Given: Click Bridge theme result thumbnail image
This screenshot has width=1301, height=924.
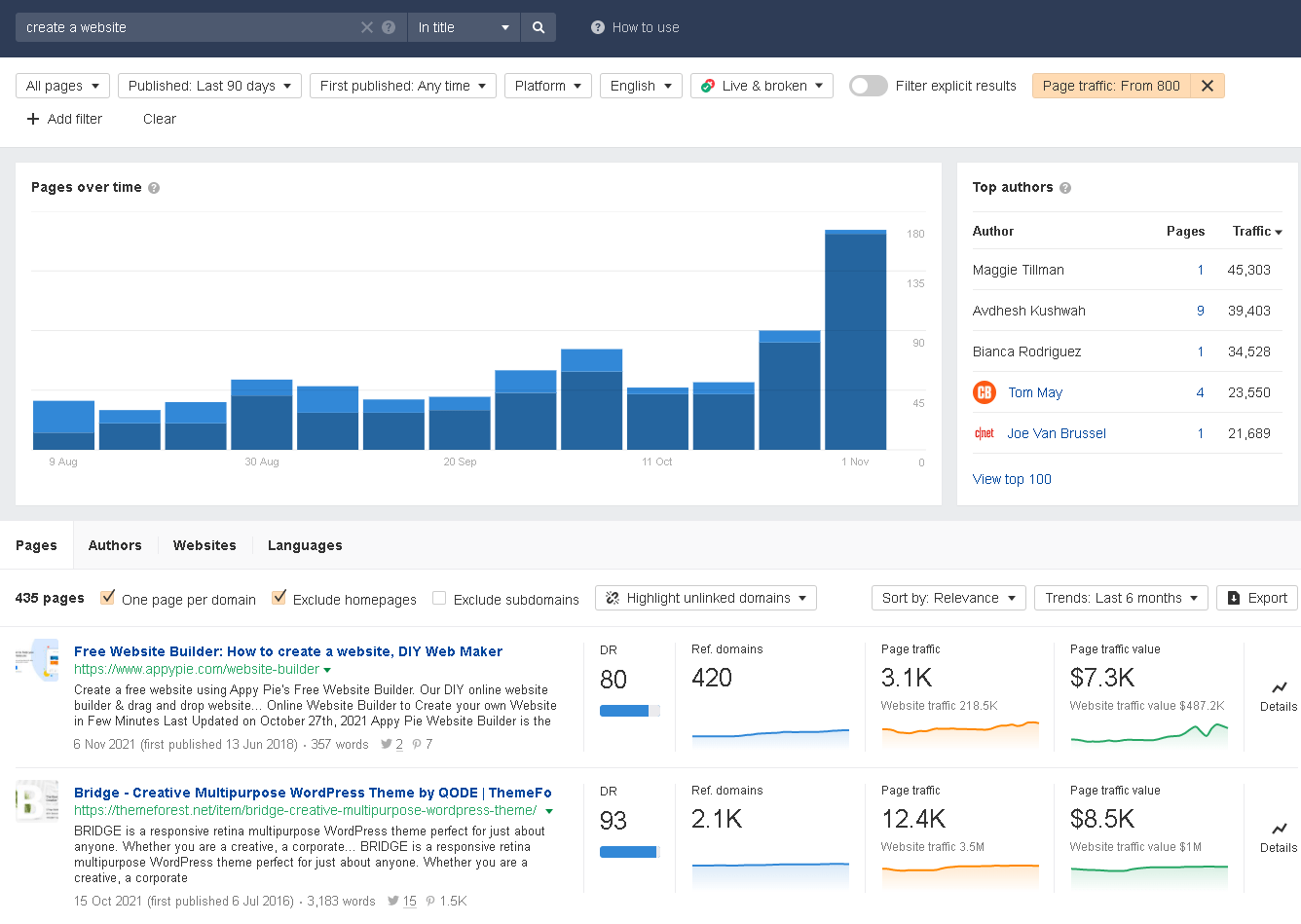Looking at the screenshot, I should tap(37, 800).
